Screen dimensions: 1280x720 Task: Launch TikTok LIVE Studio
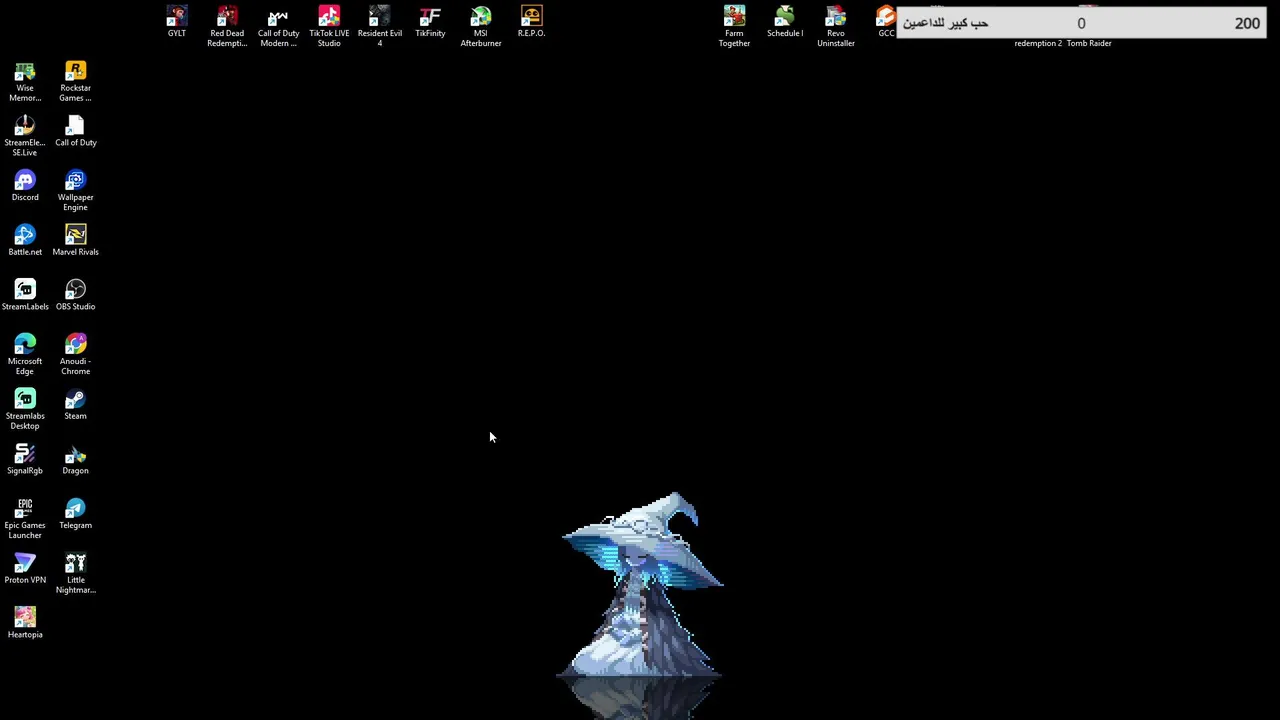329,27
